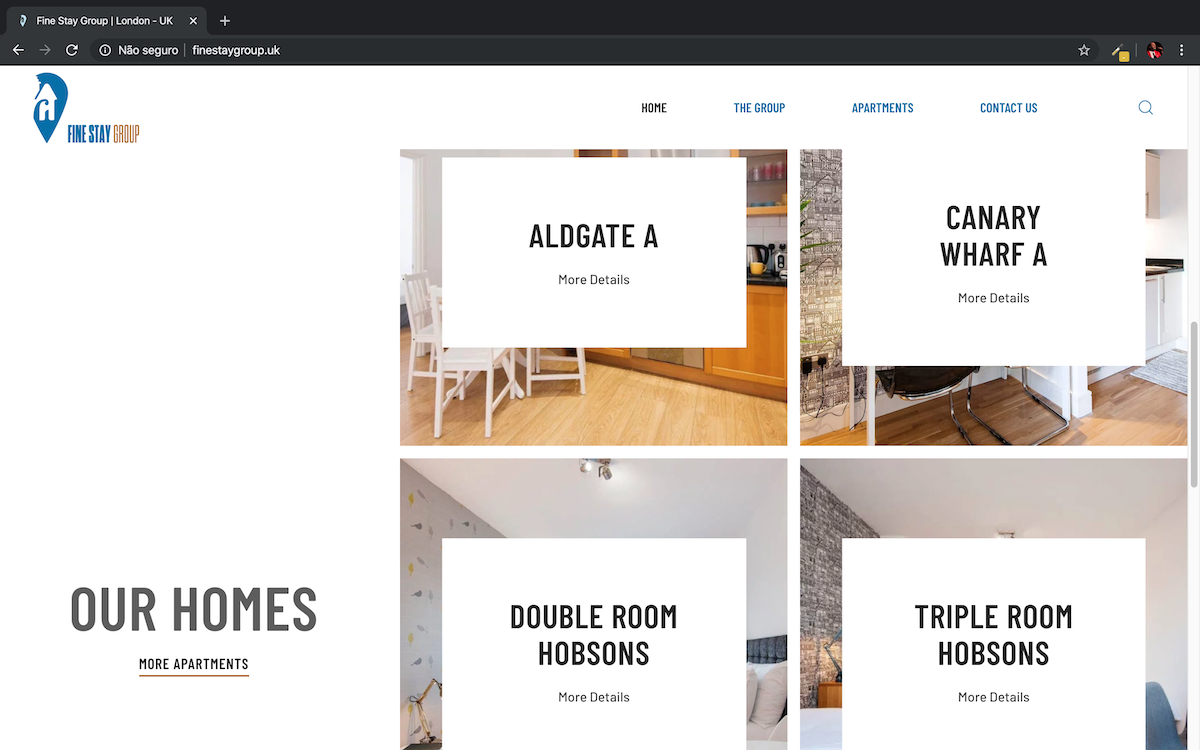Image resolution: width=1200 pixels, height=750 pixels.
Task: Click the browser back arrow
Action: 18,50
